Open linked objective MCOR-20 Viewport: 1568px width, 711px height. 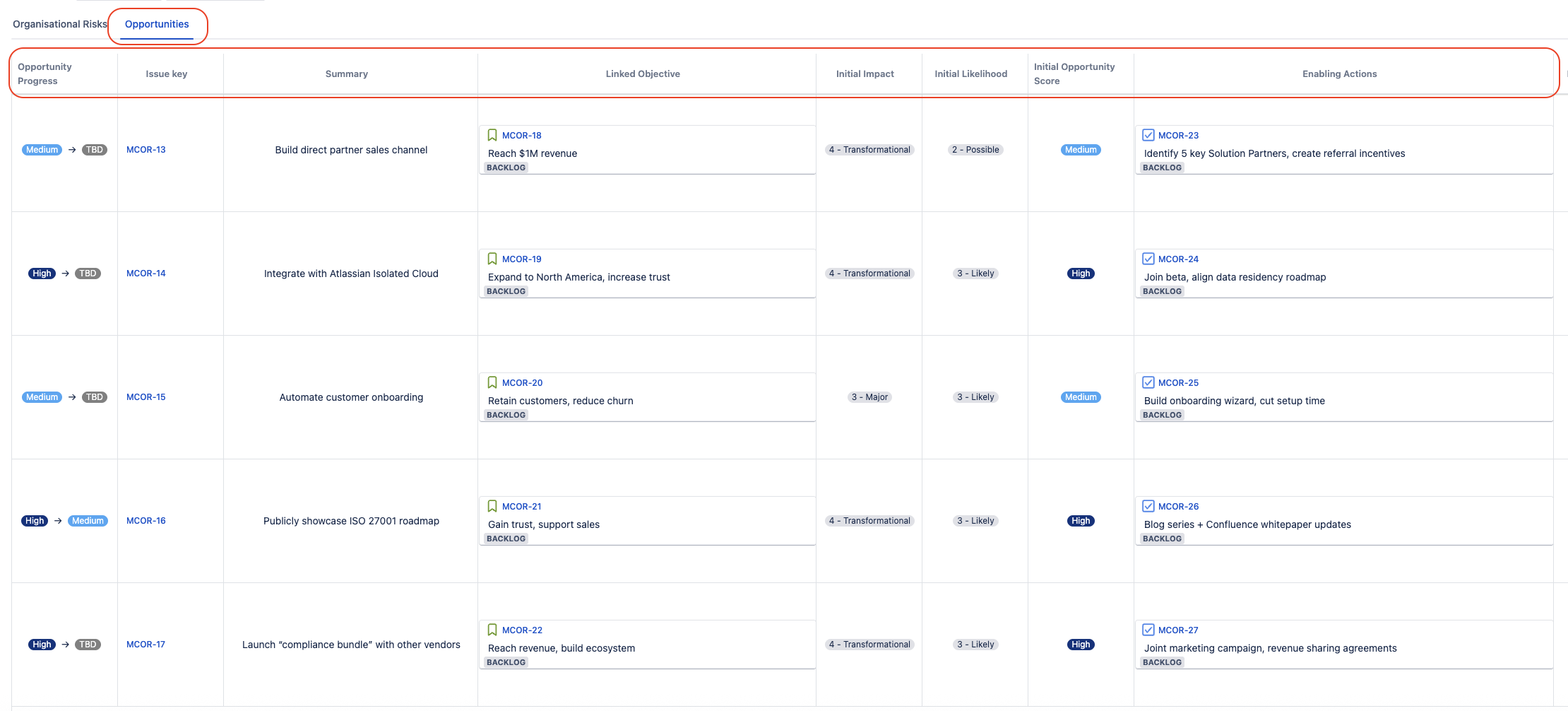coord(523,383)
